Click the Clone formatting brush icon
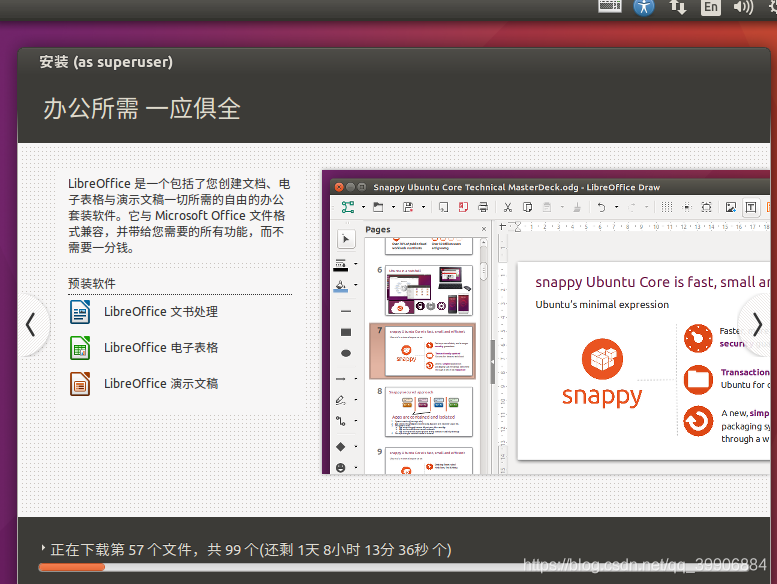Image resolution: width=777 pixels, height=584 pixels. [x=577, y=207]
